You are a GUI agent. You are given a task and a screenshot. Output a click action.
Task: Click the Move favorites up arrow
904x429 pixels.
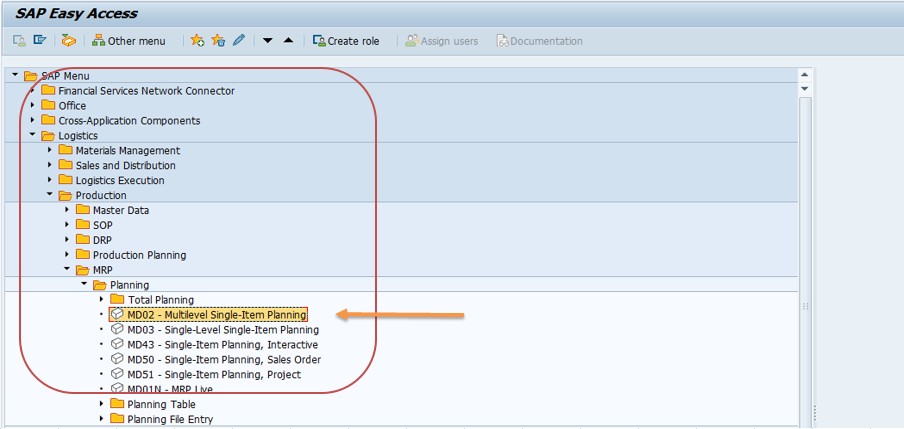[x=289, y=40]
